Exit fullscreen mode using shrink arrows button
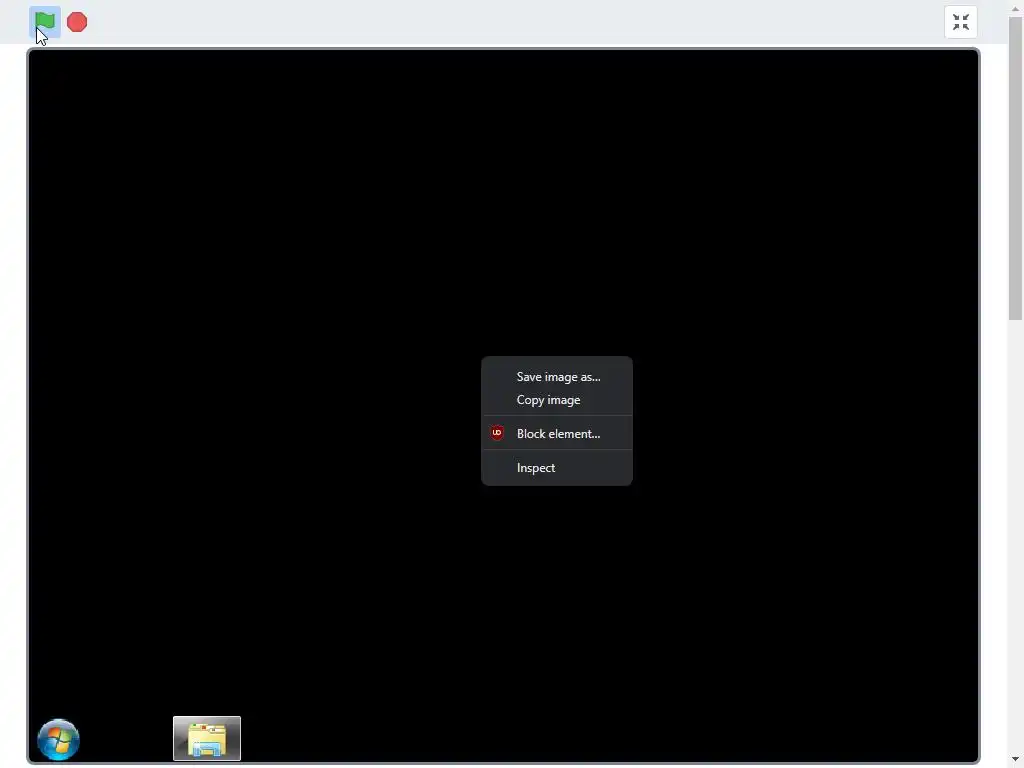The width and height of the screenshot is (1024, 768). (960, 22)
